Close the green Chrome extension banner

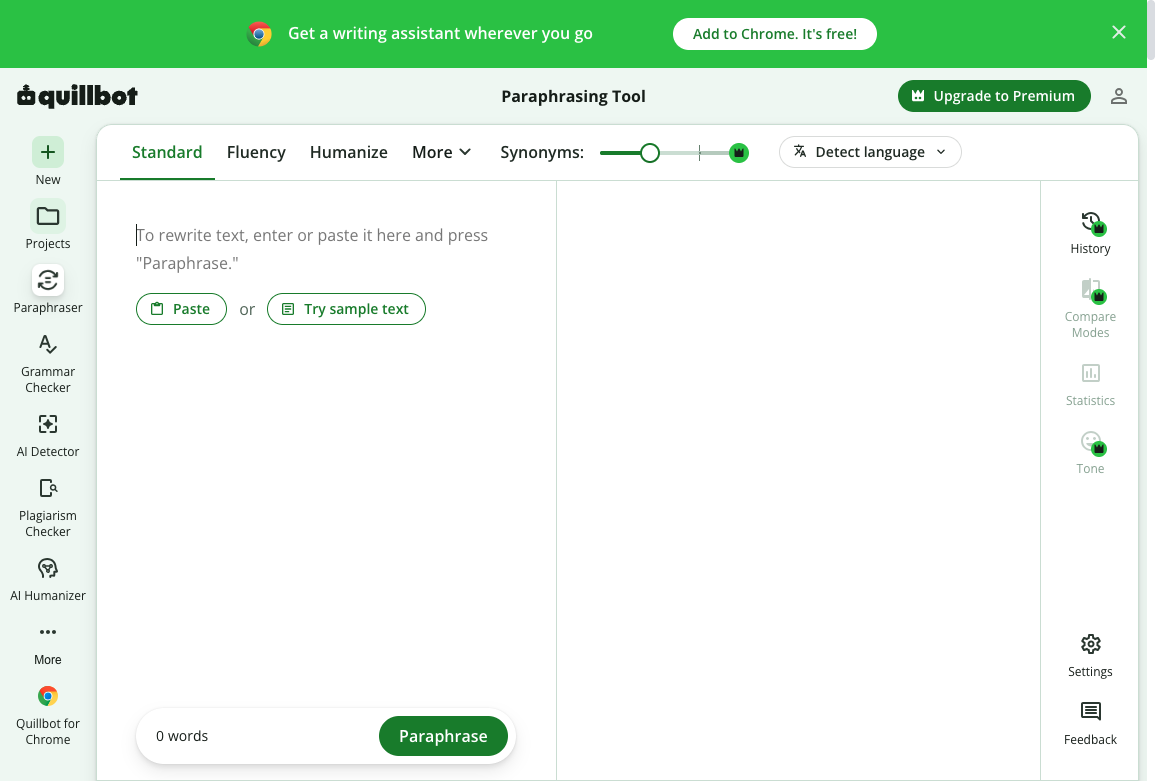[x=1118, y=32]
